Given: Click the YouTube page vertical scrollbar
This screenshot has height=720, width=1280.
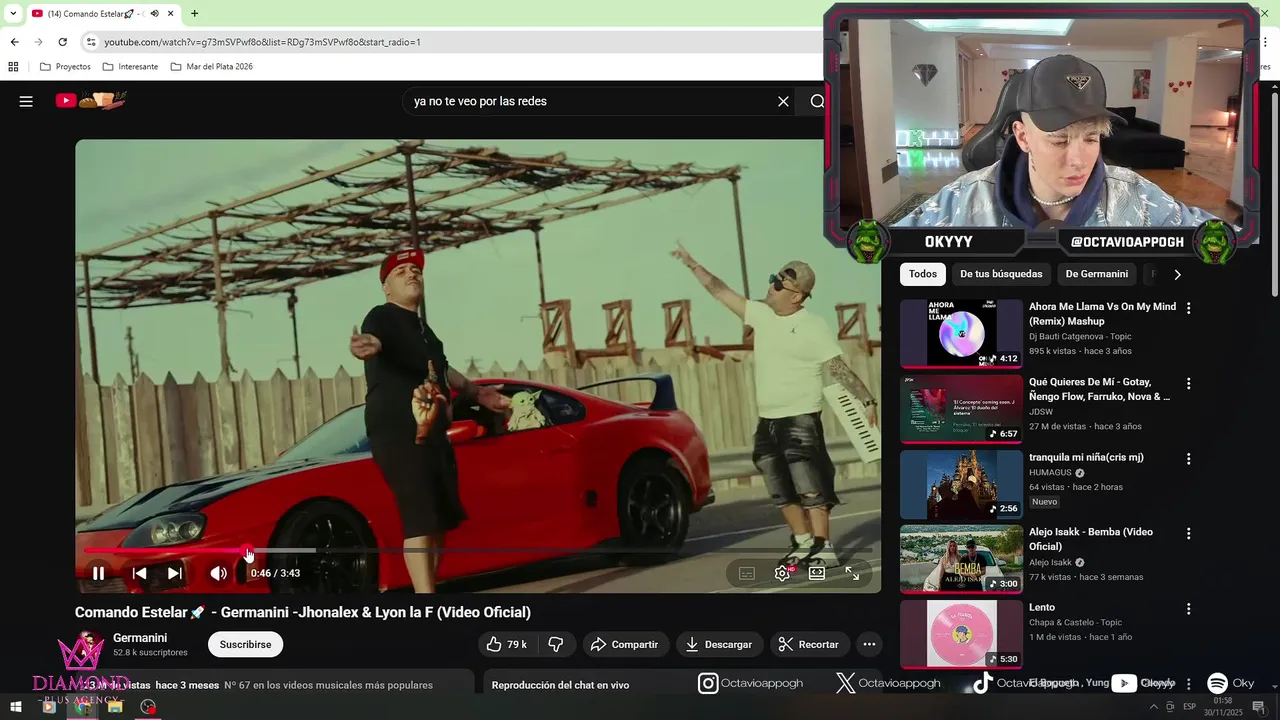Looking at the screenshot, I should pyautogui.click(x=1274, y=195).
